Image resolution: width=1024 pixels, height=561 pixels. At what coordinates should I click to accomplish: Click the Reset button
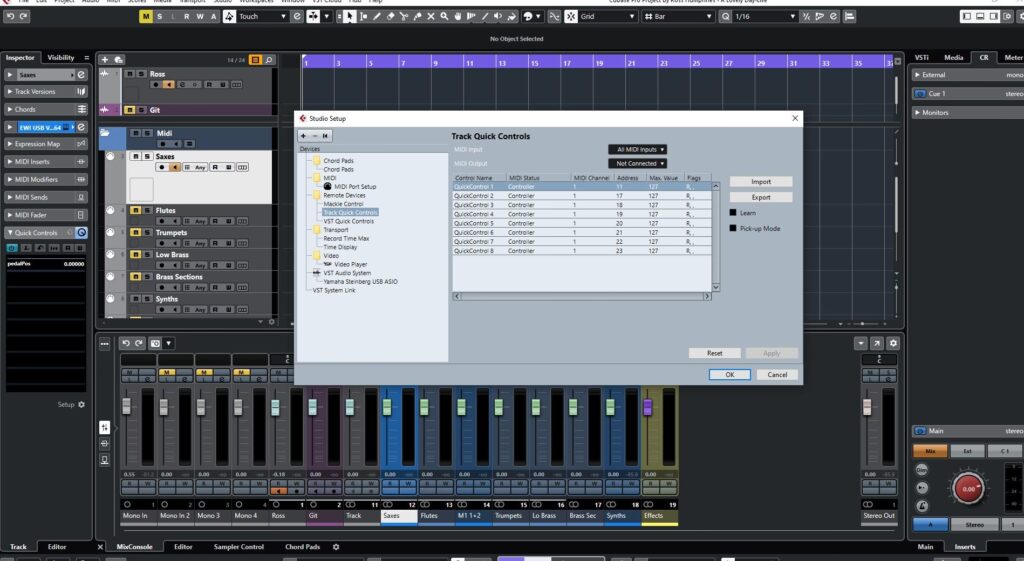tap(714, 353)
